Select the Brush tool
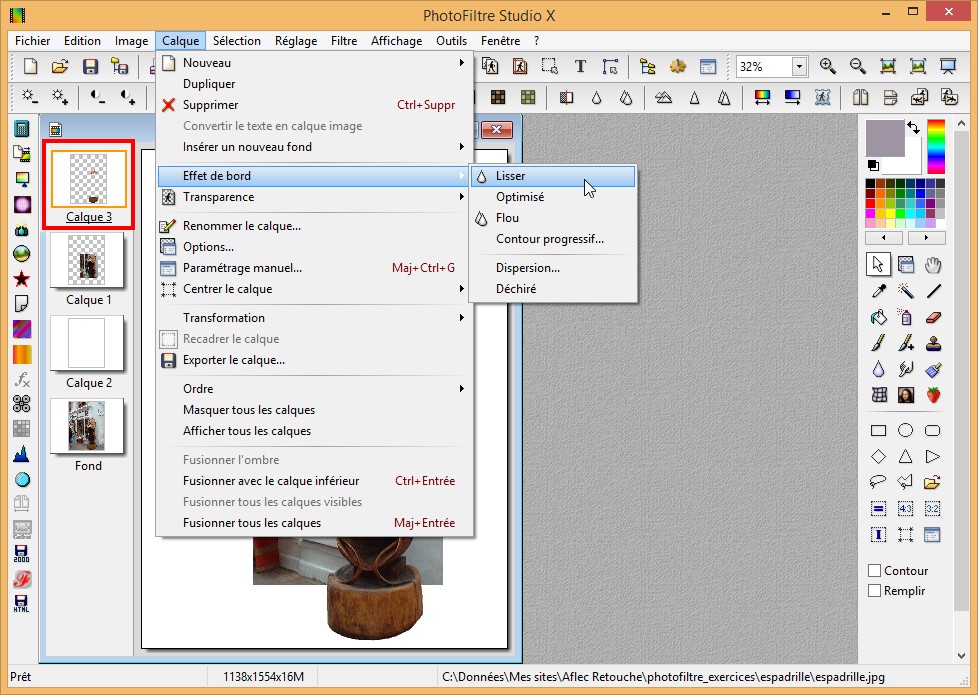This screenshot has height=695, width=978. tap(879, 343)
